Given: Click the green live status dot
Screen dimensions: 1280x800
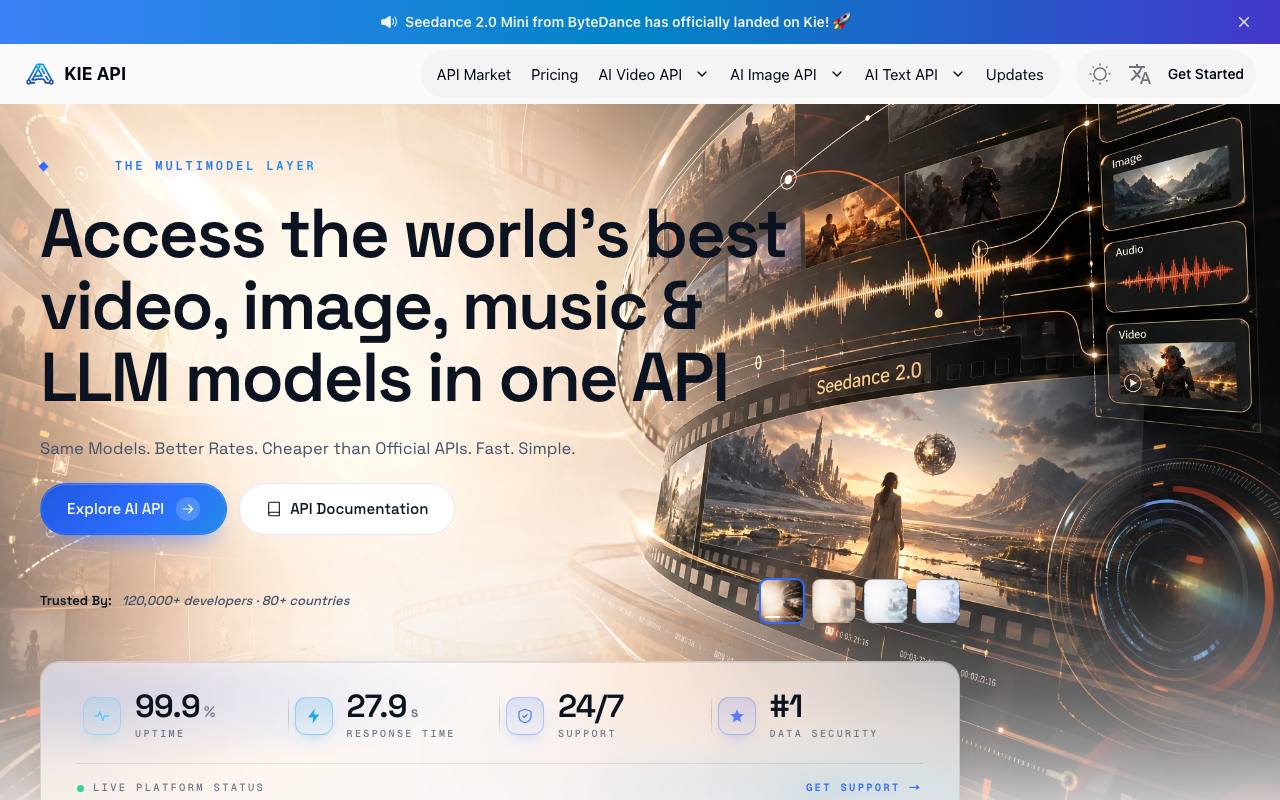Looking at the screenshot, I should 81,789.
